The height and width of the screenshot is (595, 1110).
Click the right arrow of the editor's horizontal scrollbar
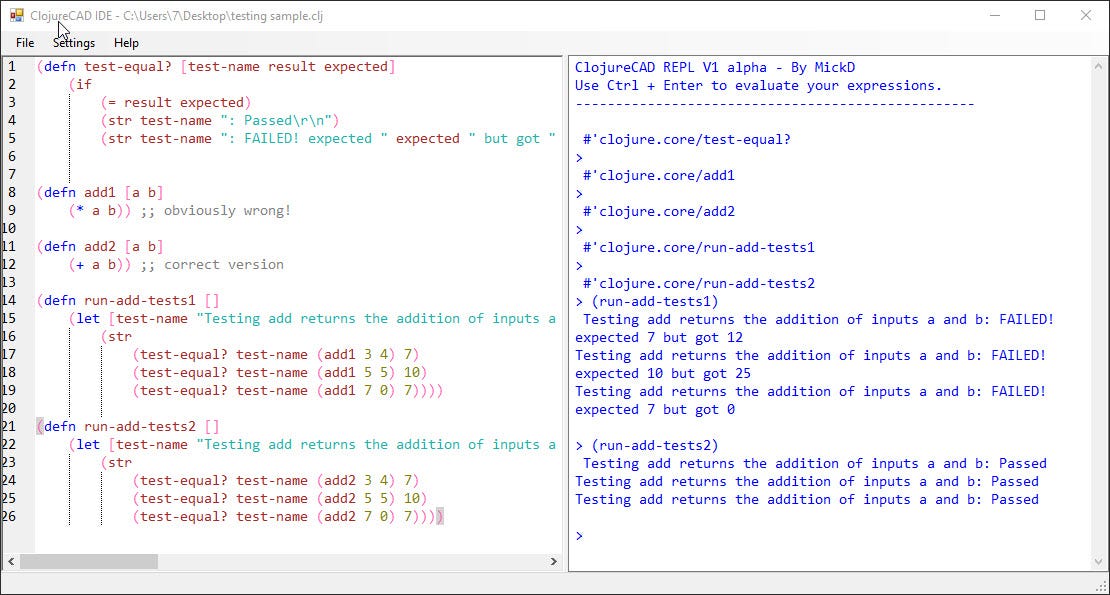click(552, 561)
